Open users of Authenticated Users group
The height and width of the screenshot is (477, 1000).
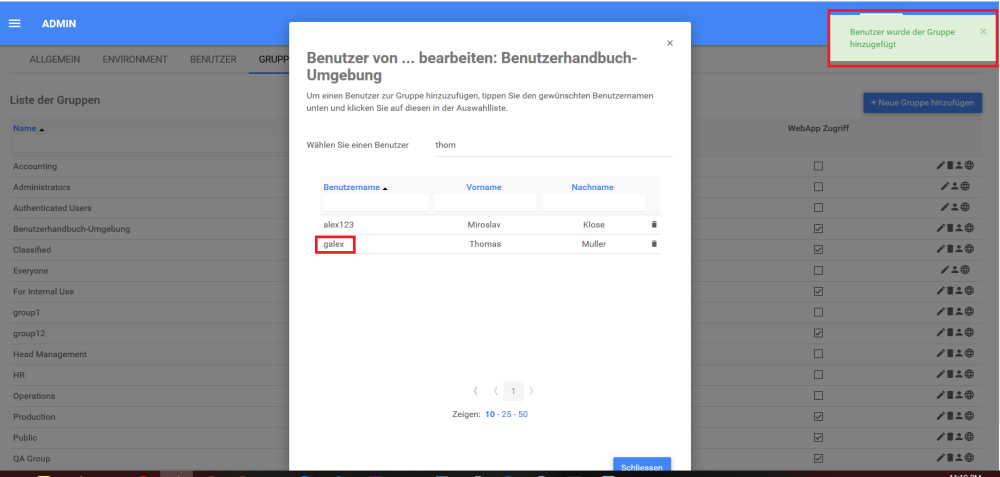click(955, 207)
